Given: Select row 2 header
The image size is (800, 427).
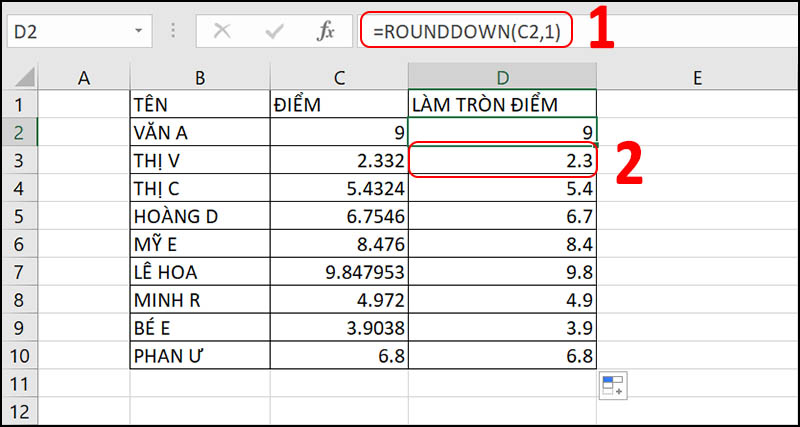Looking at the screenshot, I should pyautogui.click(x=19, y=133).
